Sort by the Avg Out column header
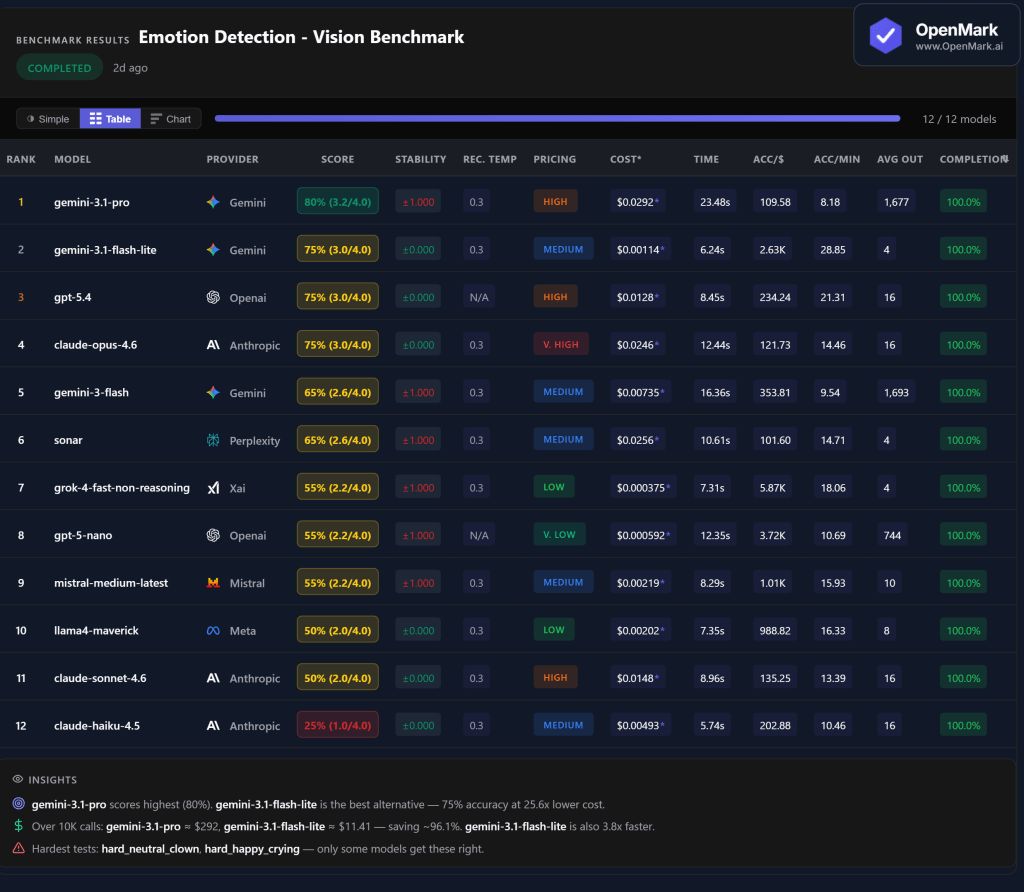1024x892 pixels. (x=900, y=159)
